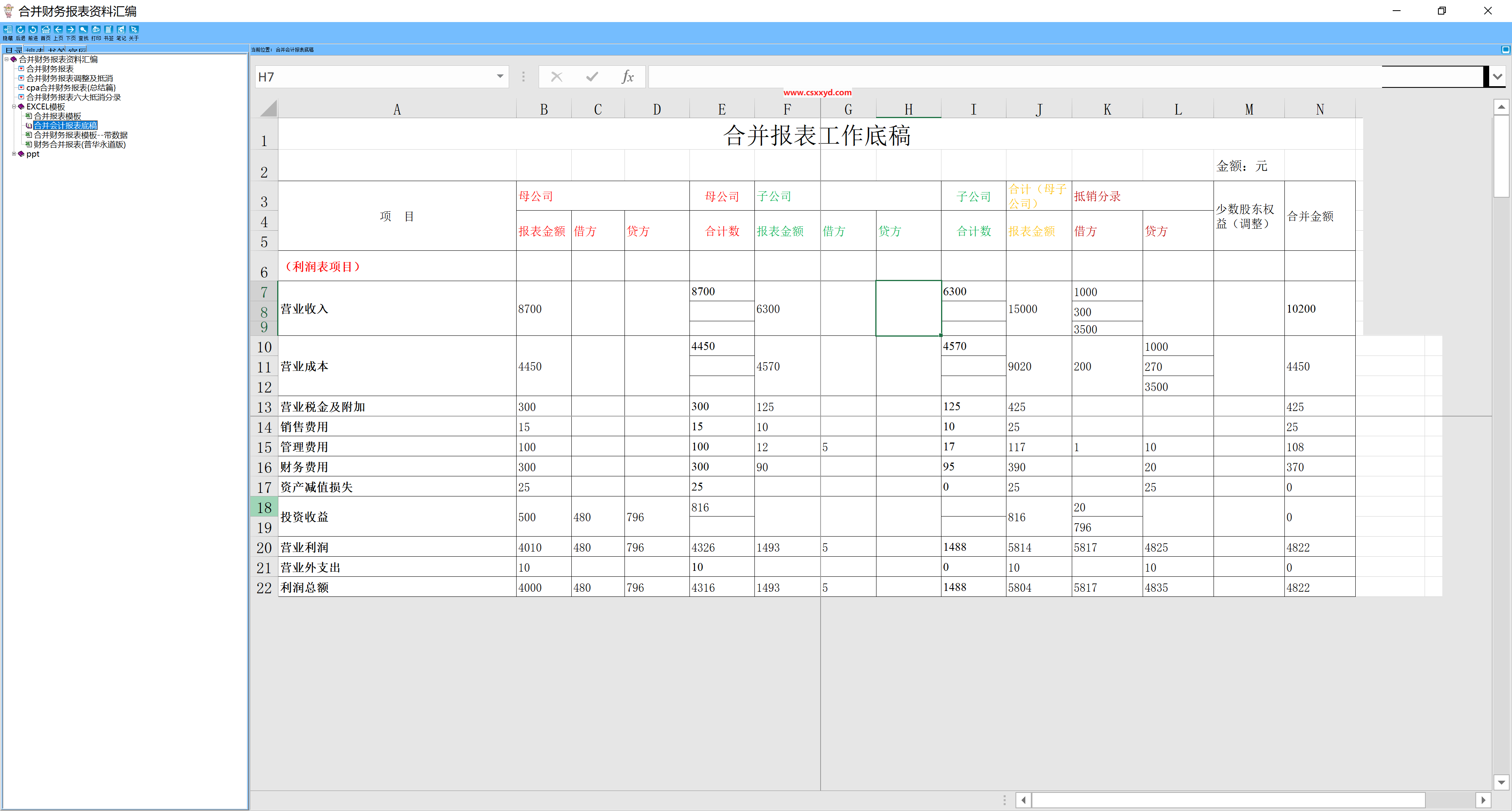The height and width of the screenshot is (811, 1512).
Task: Expand the formula bar with the chevron
Action: coord(1497,77)
